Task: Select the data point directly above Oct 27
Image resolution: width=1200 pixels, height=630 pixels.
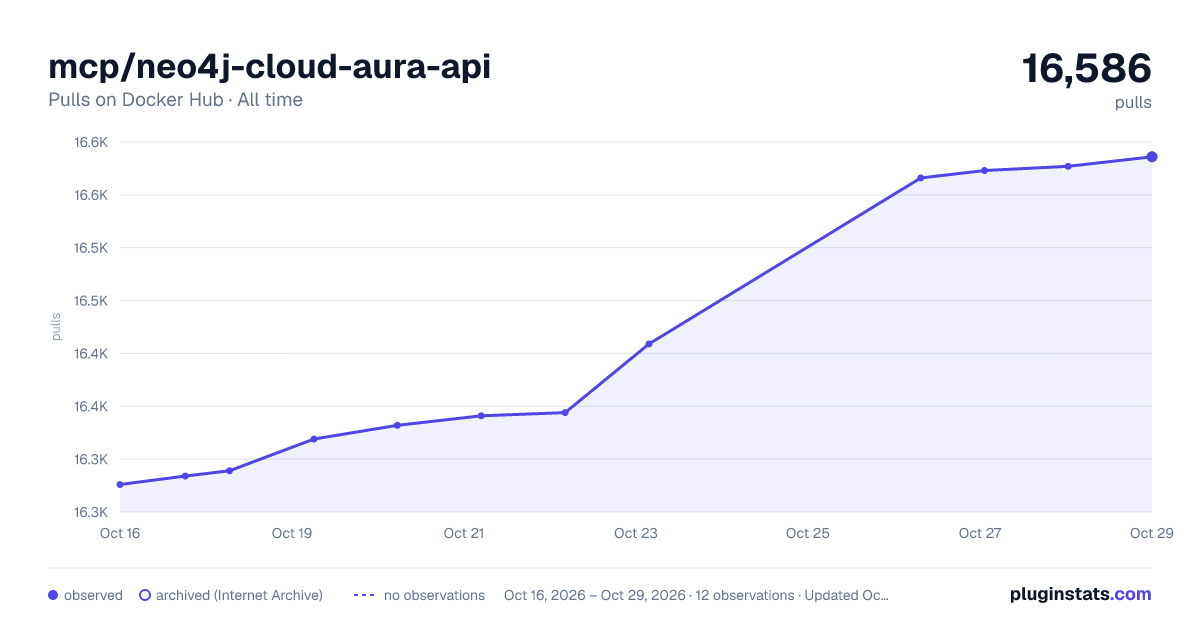Action: 984,171
